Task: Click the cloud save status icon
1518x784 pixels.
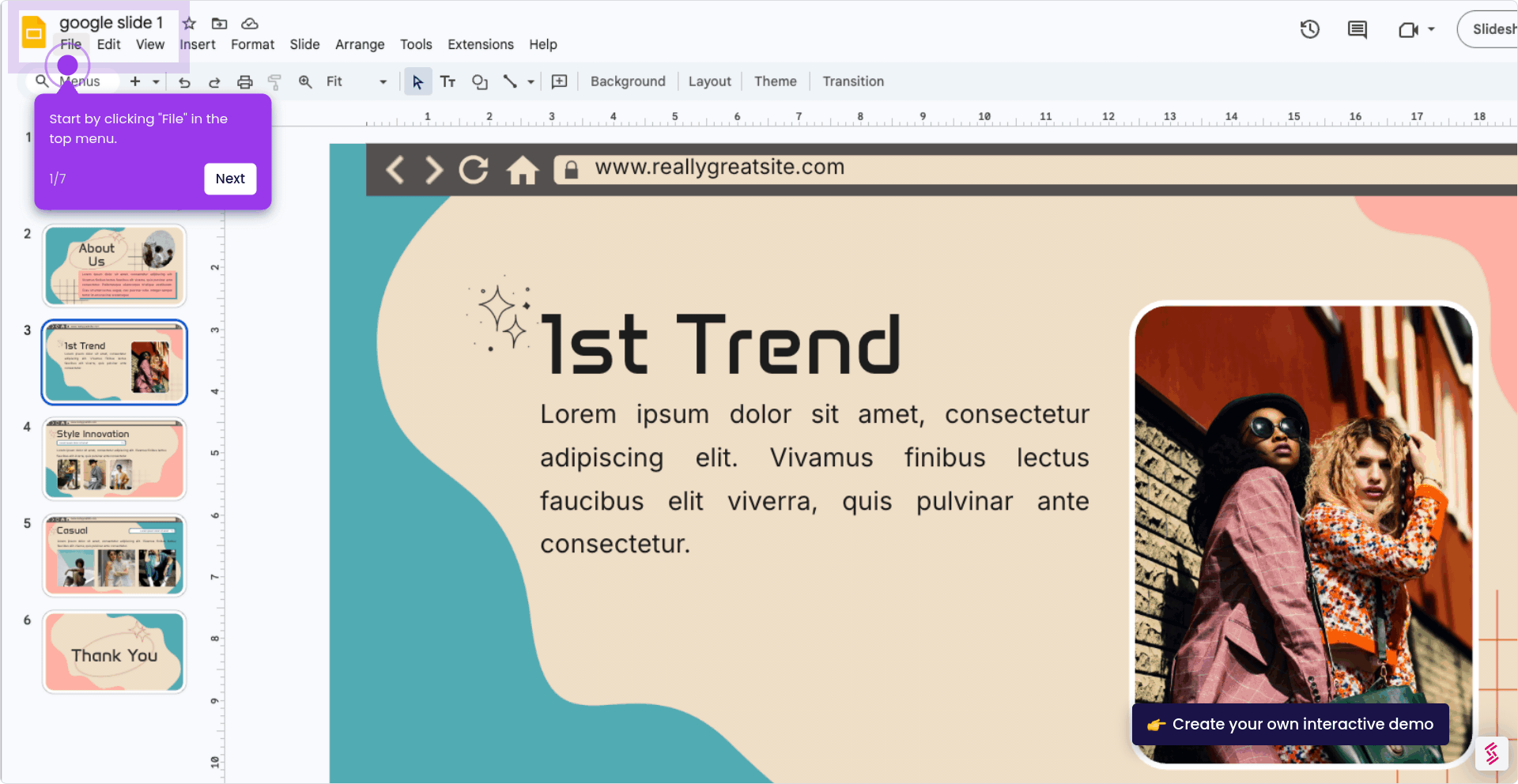Action: pyautogui.click(x=250, y=24)
